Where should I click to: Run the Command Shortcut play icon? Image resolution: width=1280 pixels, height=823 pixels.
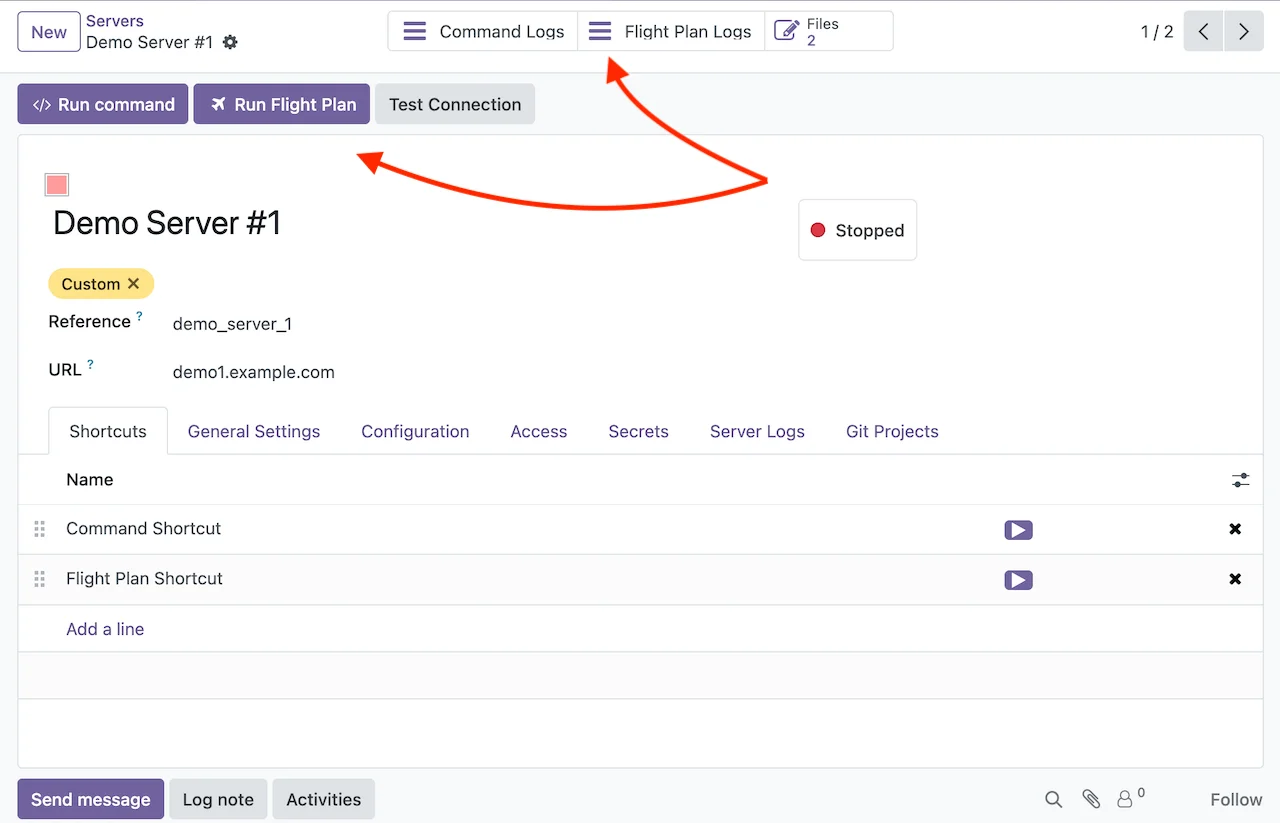[x=1018, y=530]
